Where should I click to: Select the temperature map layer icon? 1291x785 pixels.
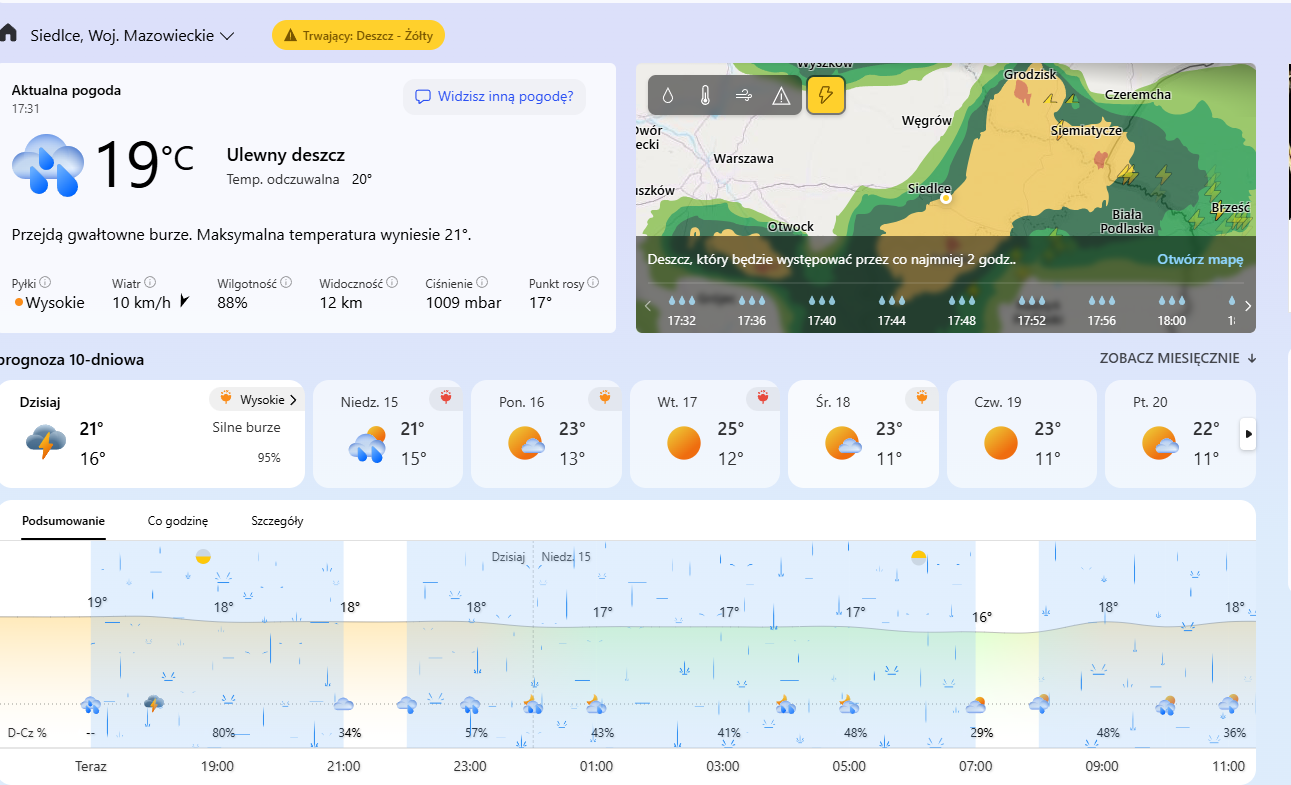[705, 95]
